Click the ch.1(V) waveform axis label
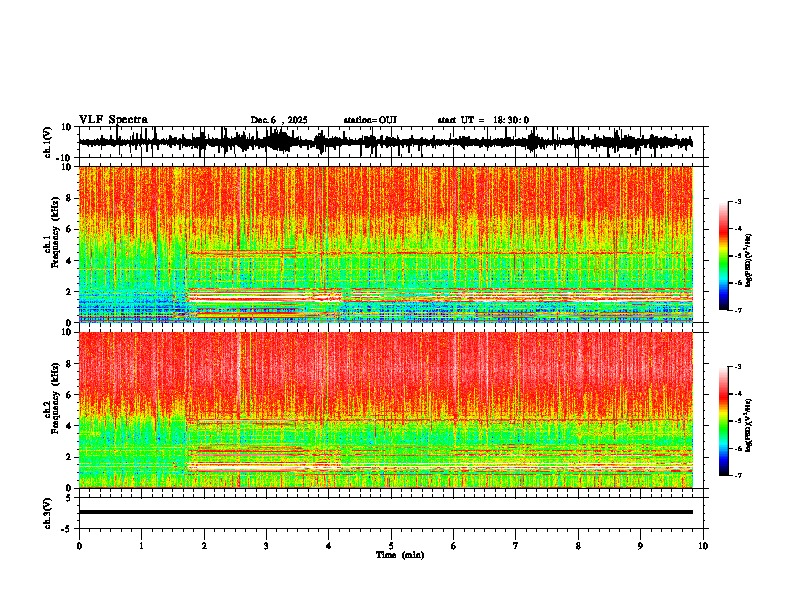792x612 pixels. [x=48, y=142]
